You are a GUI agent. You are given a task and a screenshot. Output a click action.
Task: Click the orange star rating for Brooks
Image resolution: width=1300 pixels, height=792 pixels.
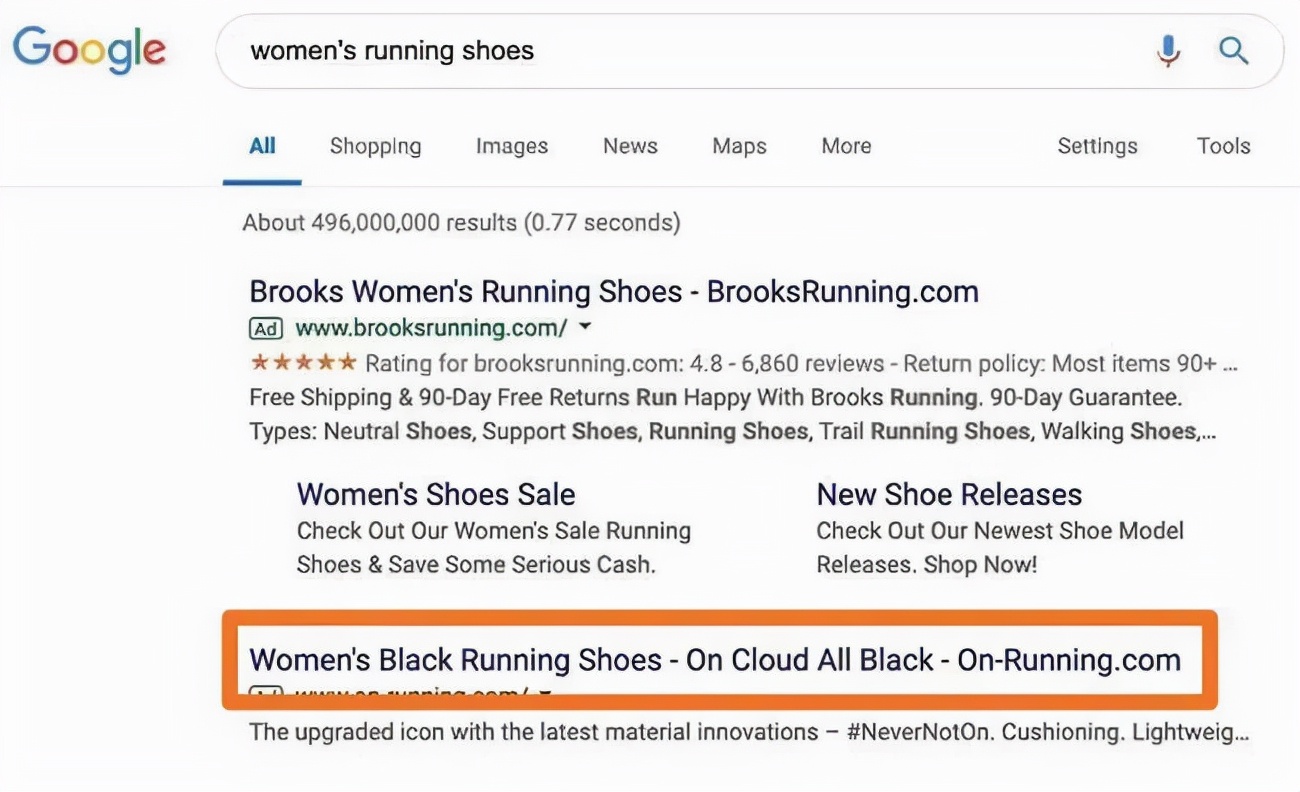(x=302, y=362)
